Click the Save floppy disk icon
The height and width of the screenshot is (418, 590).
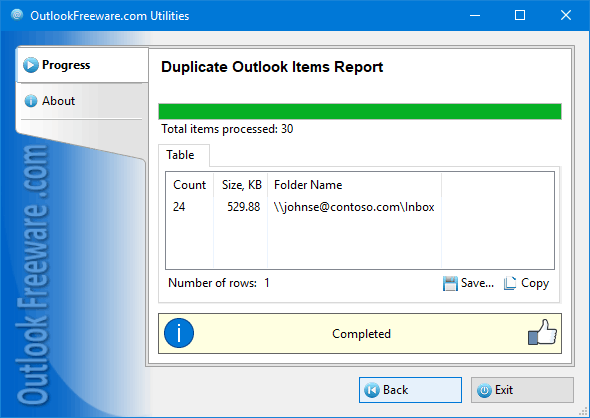(x=450, y=283)
